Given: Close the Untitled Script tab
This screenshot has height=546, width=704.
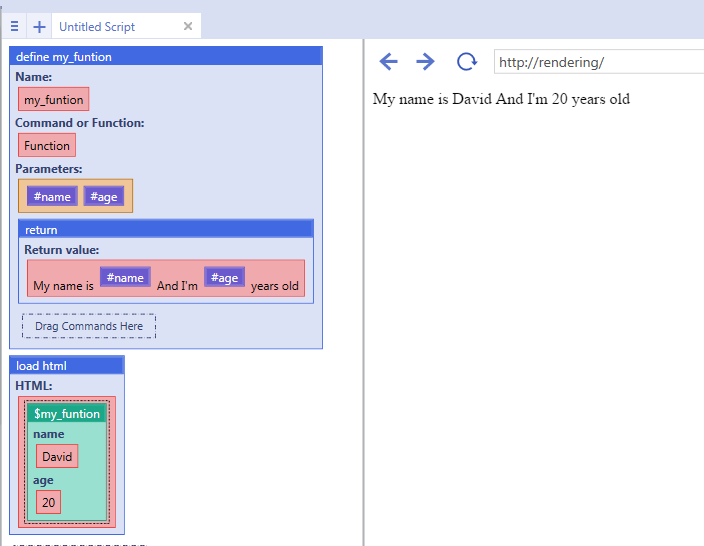Looking at the screenshot, I should 188,27.
